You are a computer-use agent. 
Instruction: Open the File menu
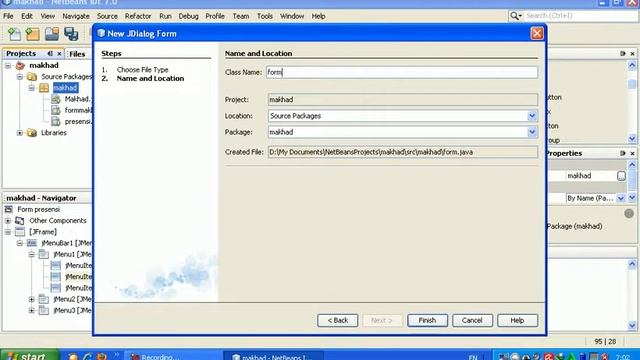click(x=8, y=16)
